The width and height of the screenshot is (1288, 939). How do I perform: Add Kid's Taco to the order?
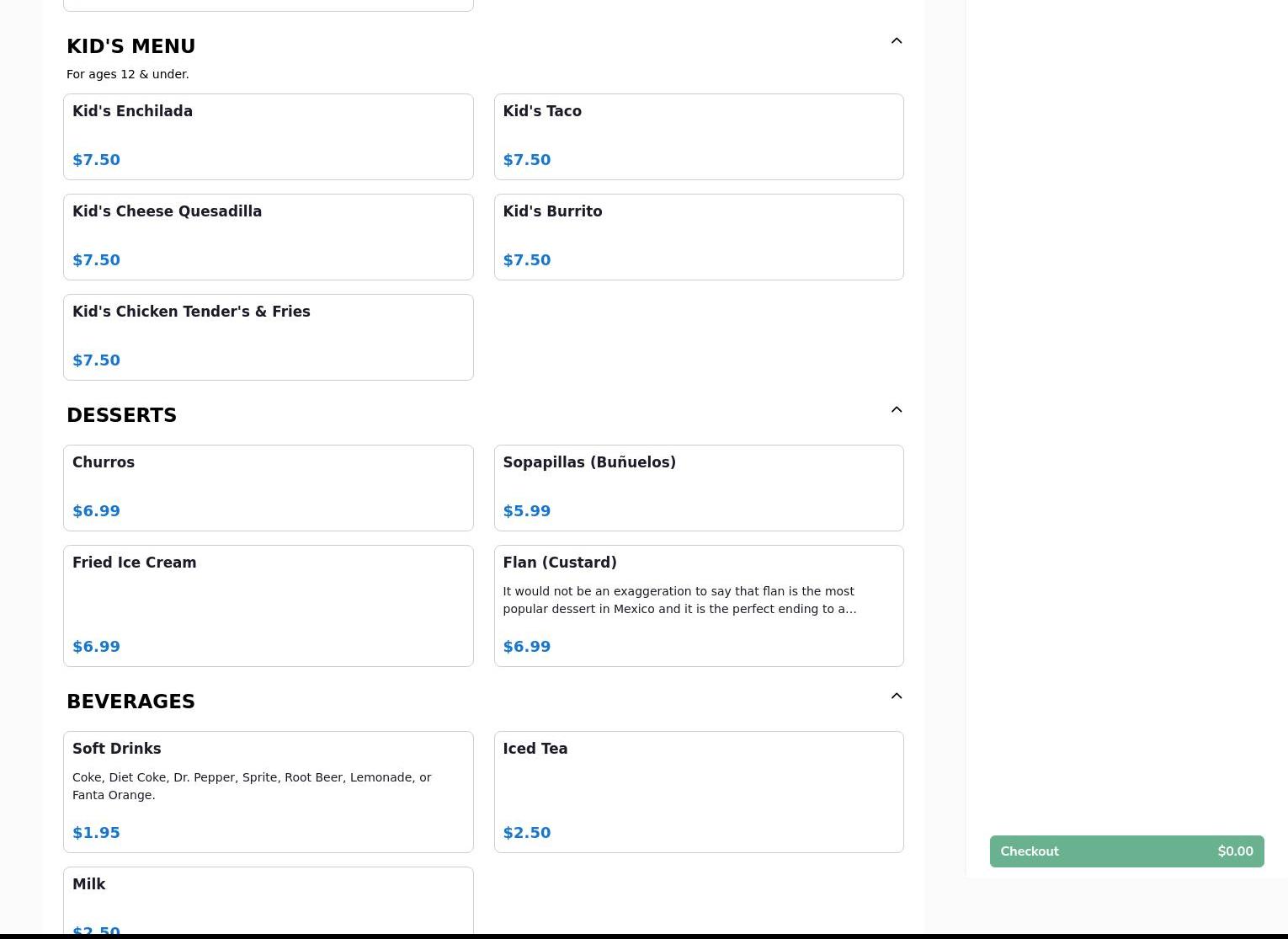[698, 136]
